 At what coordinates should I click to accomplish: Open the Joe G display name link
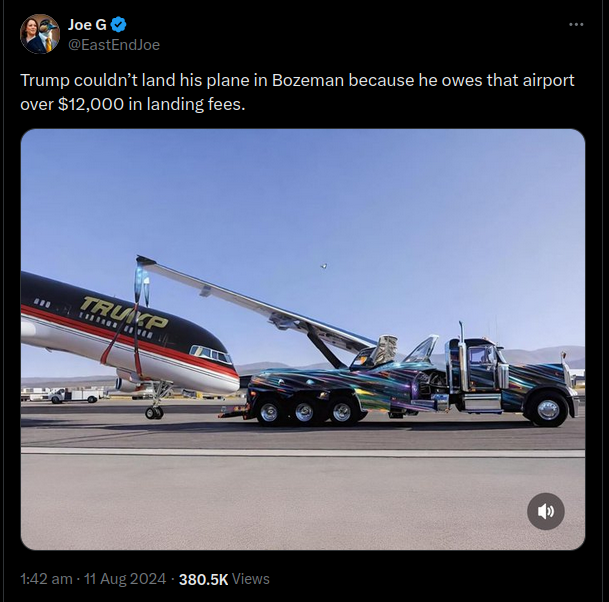[87, 24]
